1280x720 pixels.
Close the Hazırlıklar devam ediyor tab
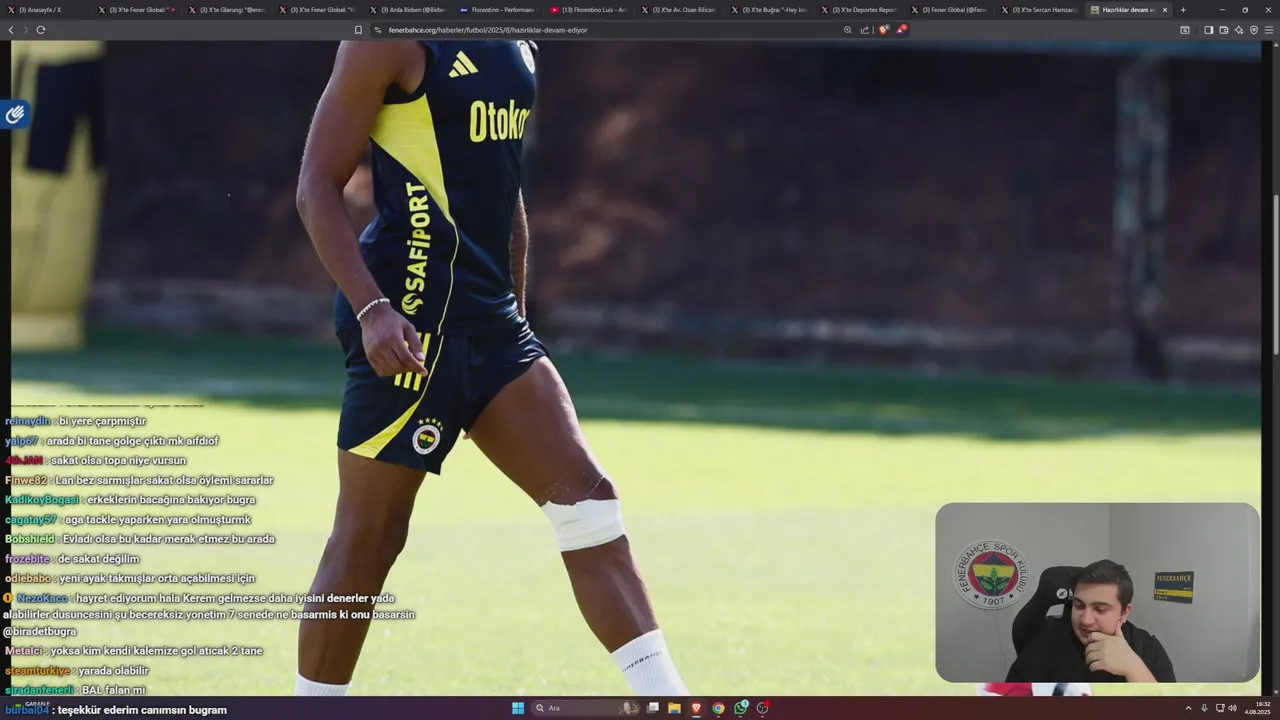1164,10
